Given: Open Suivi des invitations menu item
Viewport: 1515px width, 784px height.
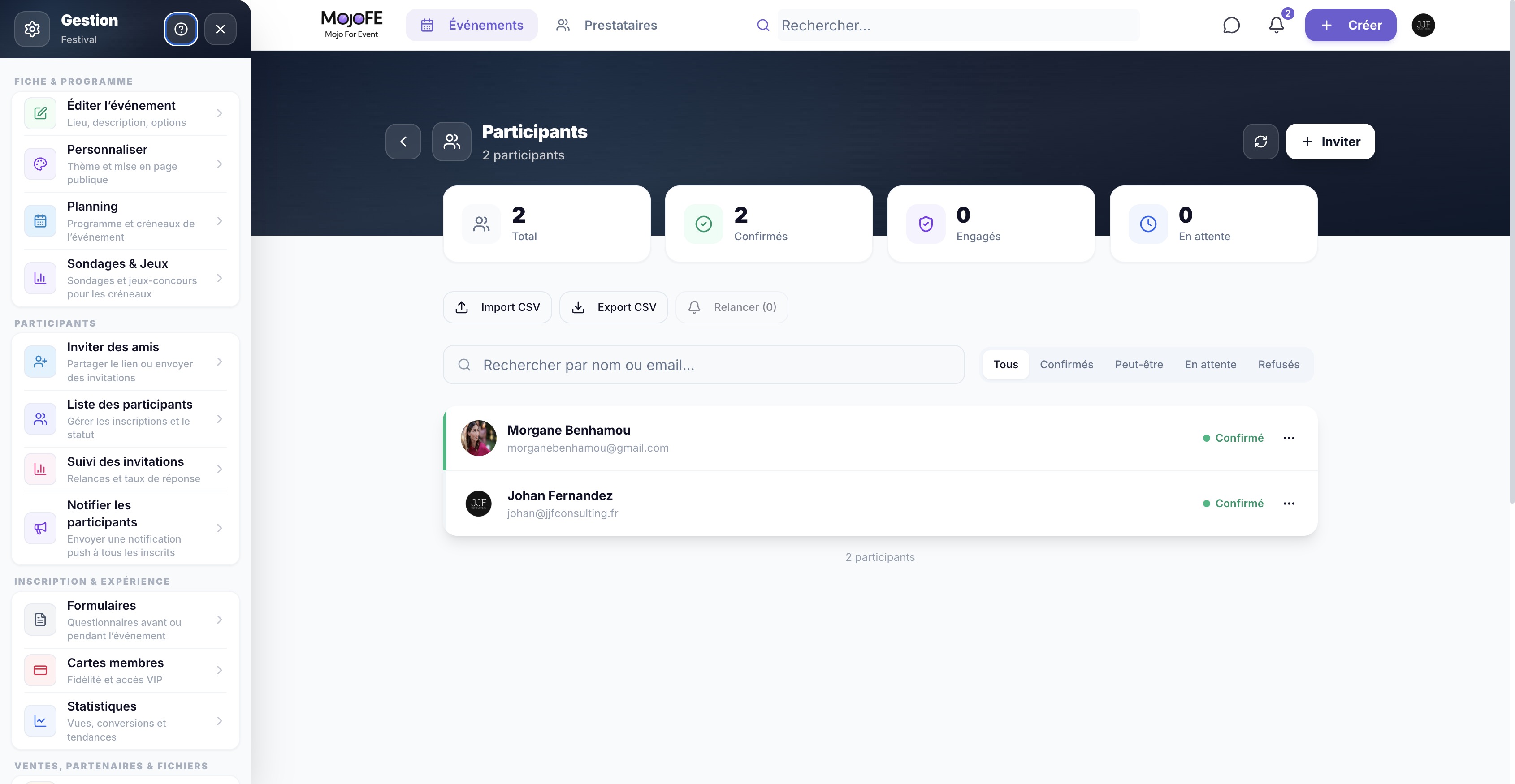Looking at the screenshot, I should [x=125, y=469].
